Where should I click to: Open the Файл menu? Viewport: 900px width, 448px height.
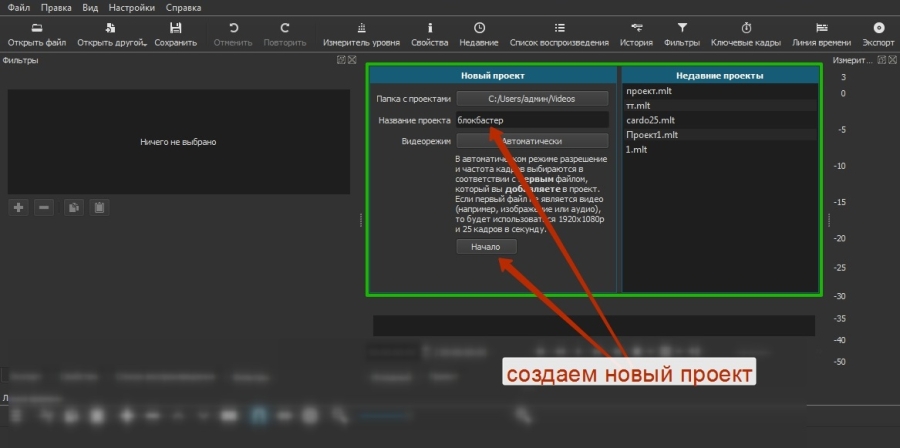(17, 7)
